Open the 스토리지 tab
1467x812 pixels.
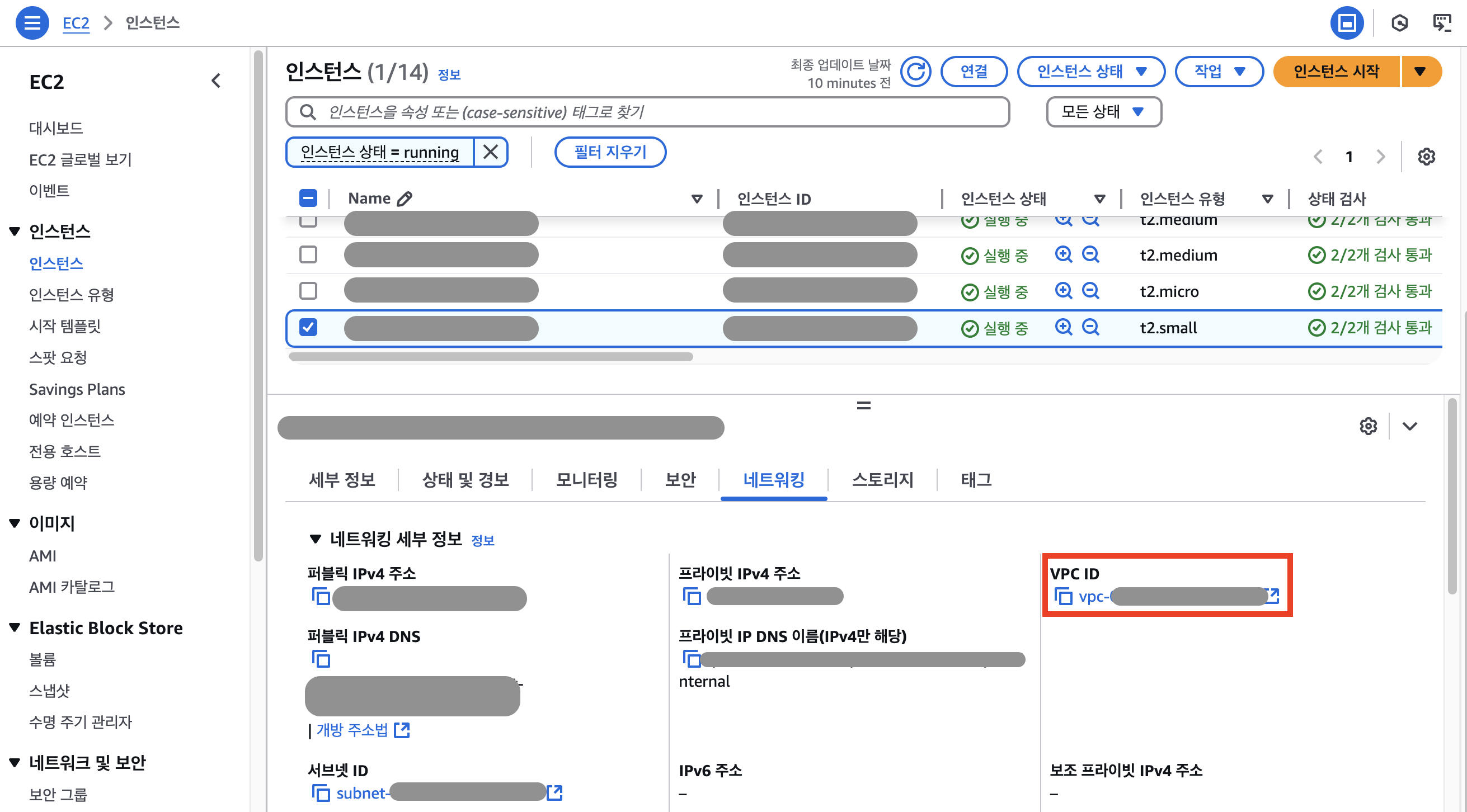pos(883,480)
